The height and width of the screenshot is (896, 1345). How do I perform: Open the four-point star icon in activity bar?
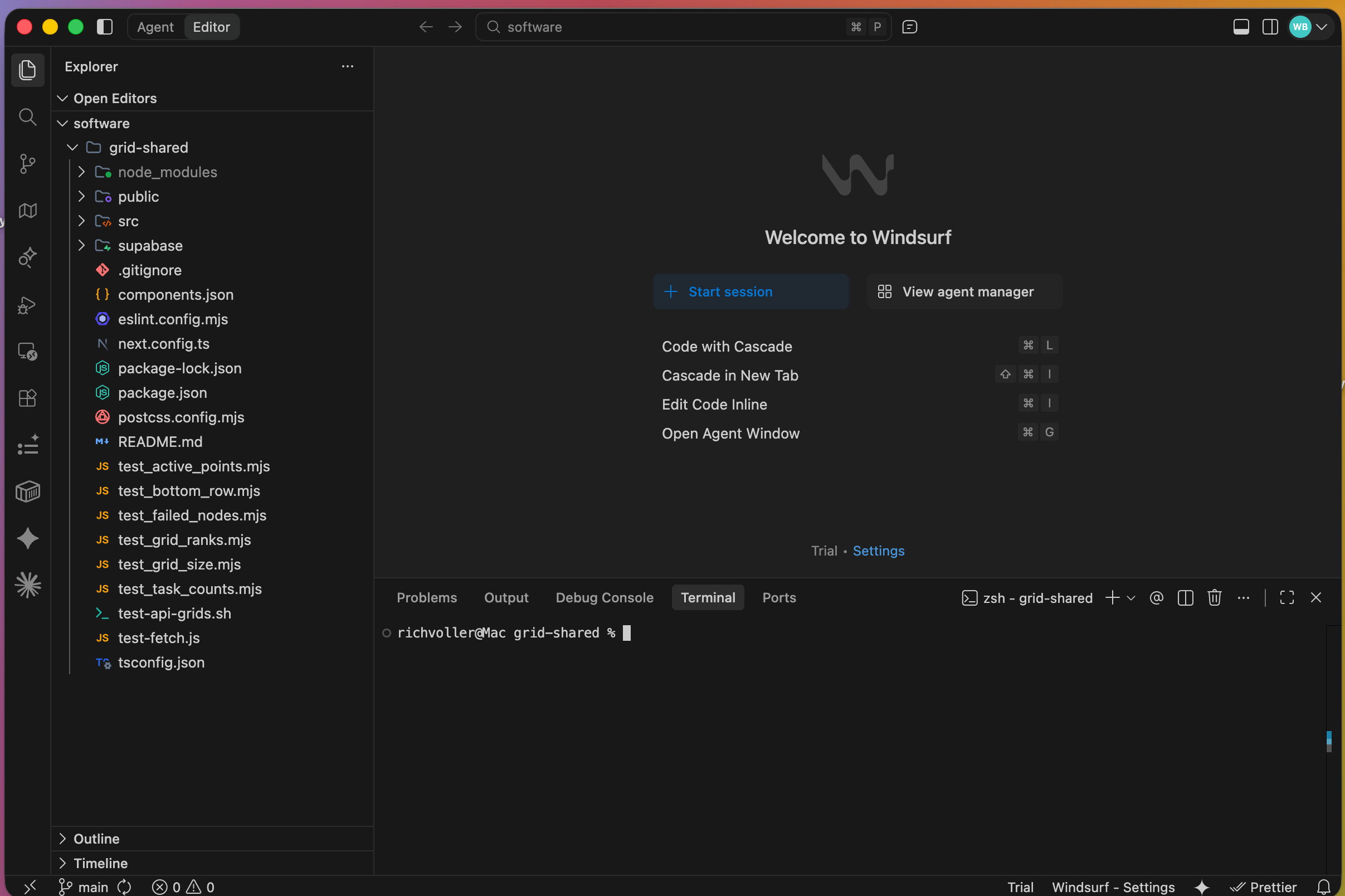27,539
